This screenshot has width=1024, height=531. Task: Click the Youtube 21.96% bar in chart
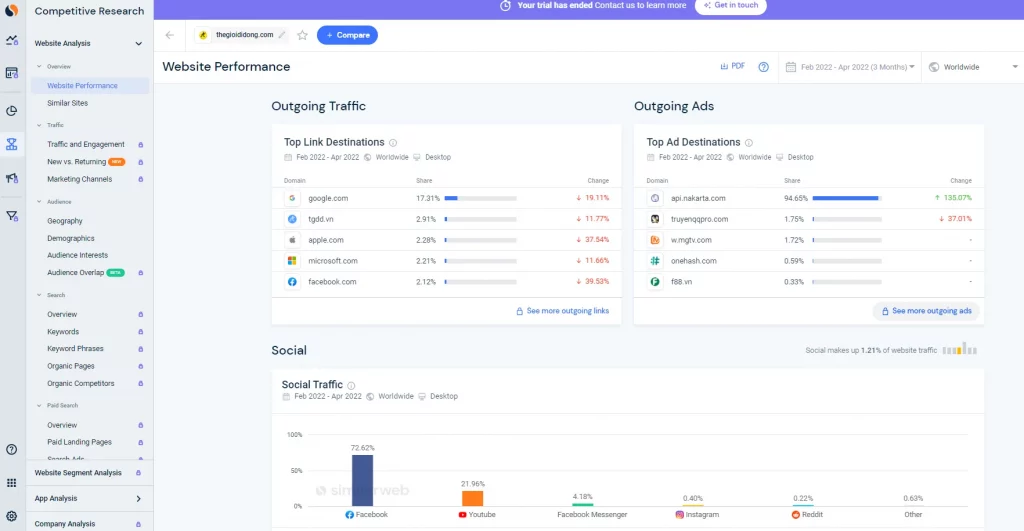click(x=472, y=498)
